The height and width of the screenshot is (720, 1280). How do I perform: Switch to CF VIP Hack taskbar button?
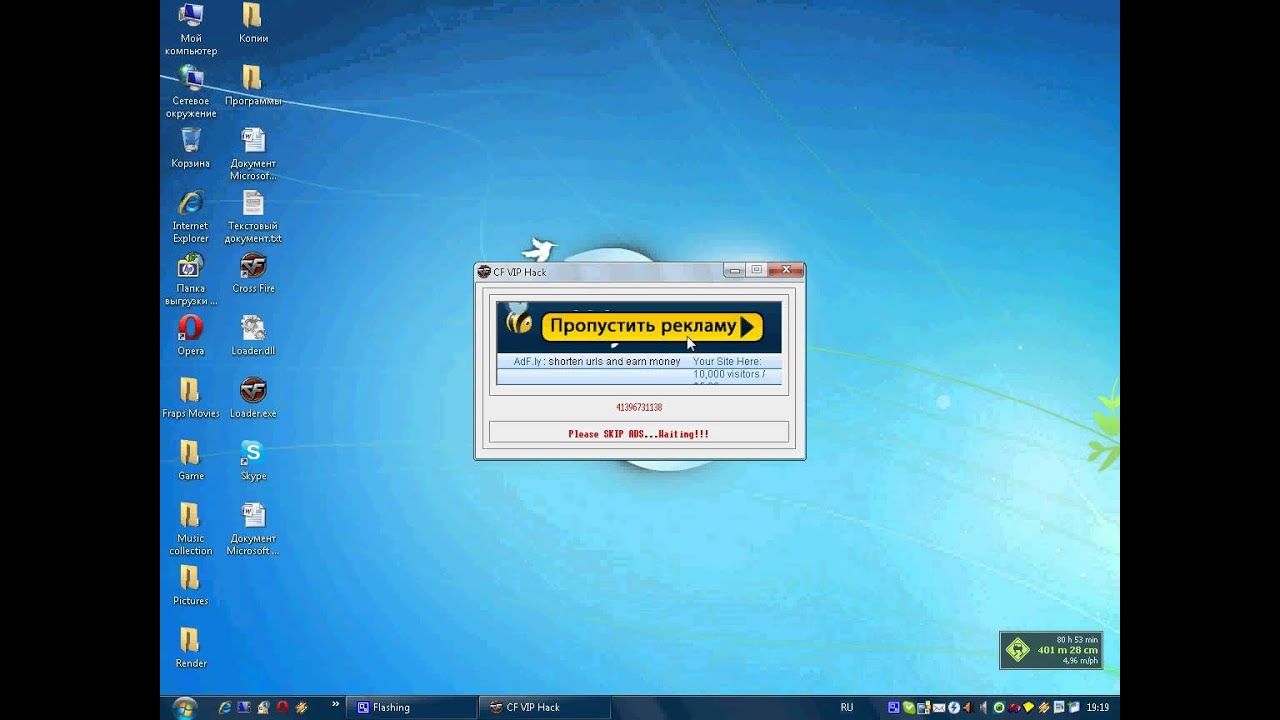coord(545,707)
